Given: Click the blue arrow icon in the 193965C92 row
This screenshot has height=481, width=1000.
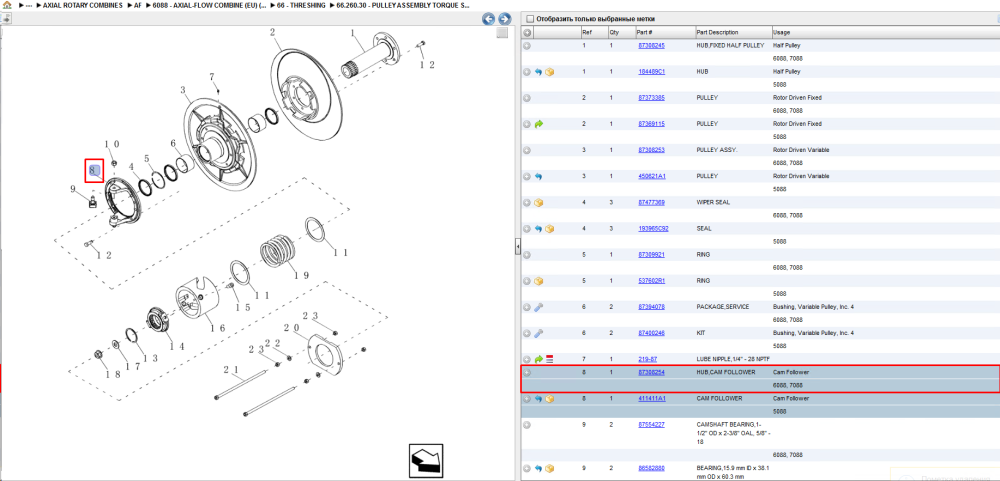Looking at the screenshot, I should [x=538, y=229].
